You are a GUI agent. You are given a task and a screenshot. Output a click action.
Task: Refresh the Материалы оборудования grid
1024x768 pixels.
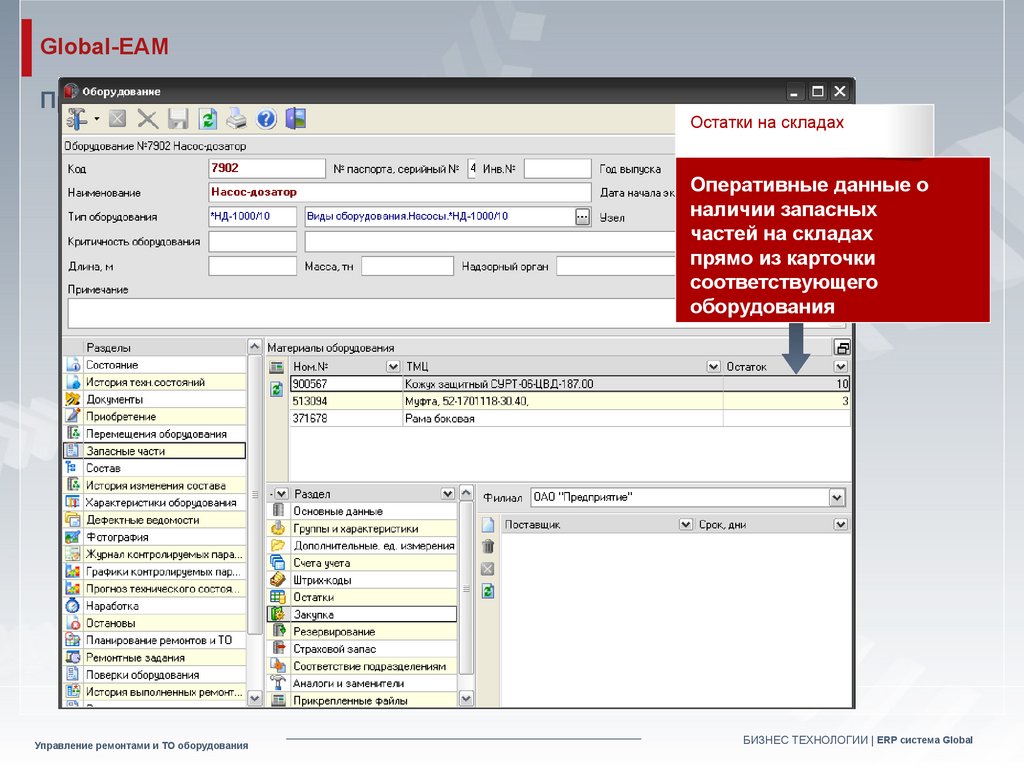[277, 389]
